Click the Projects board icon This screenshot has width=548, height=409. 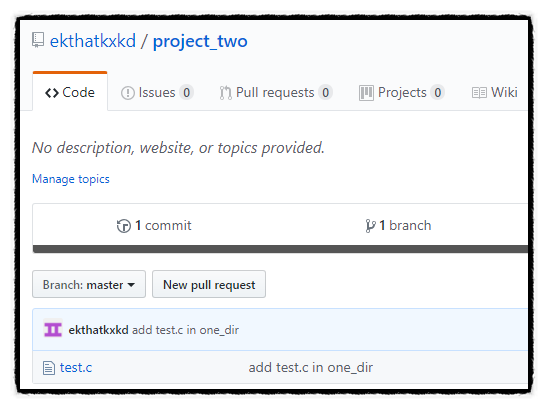click(366, 93)
